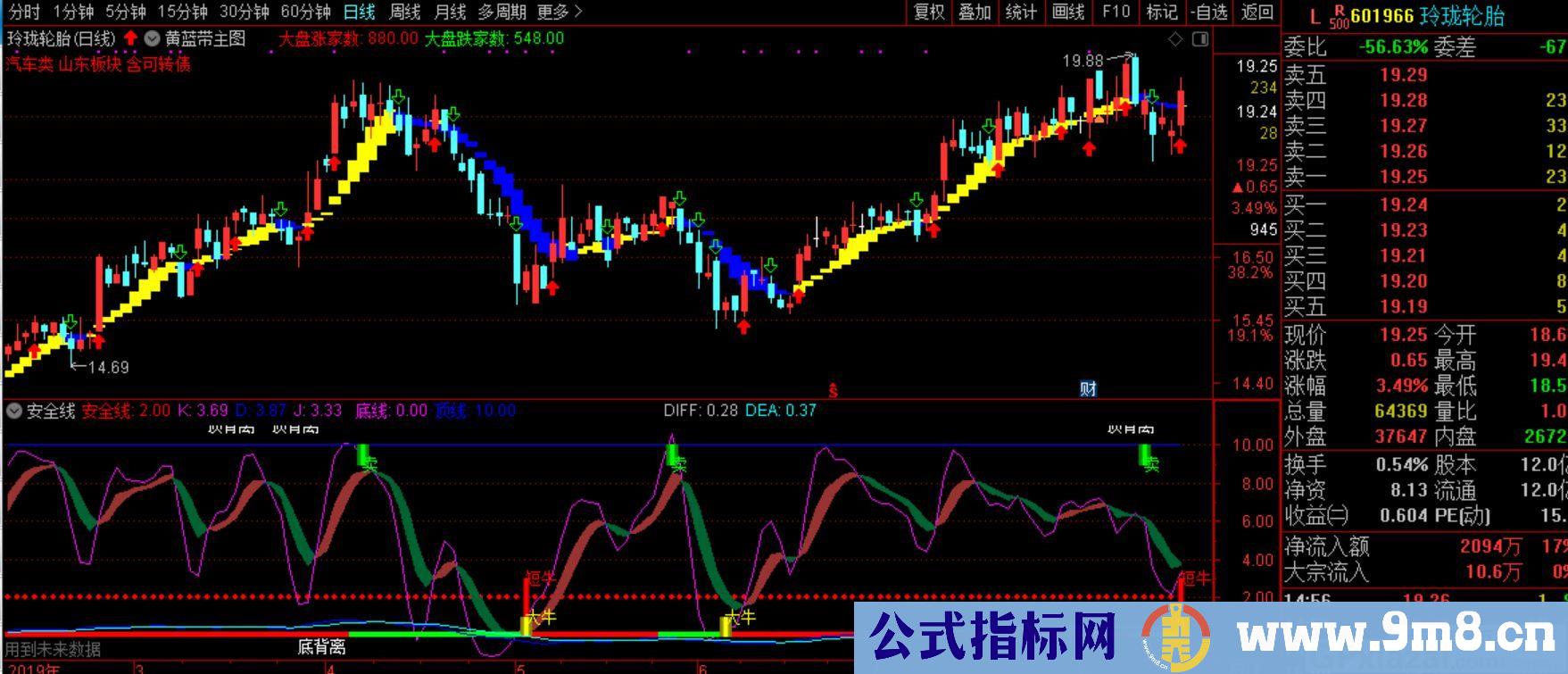Open F10 company info
This screenshot has height=674, width=1568.
coord(1116,12)
